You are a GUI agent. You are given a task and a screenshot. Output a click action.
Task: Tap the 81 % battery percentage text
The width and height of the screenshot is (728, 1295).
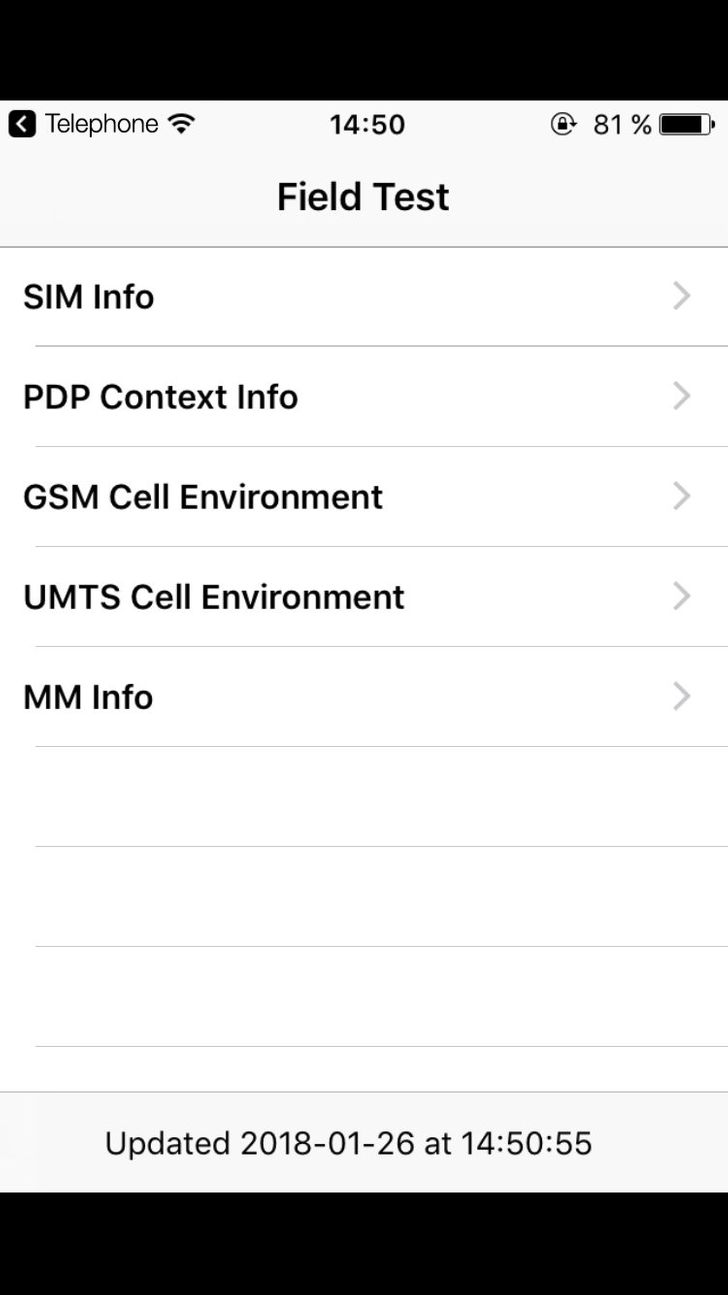coord(621,124)
